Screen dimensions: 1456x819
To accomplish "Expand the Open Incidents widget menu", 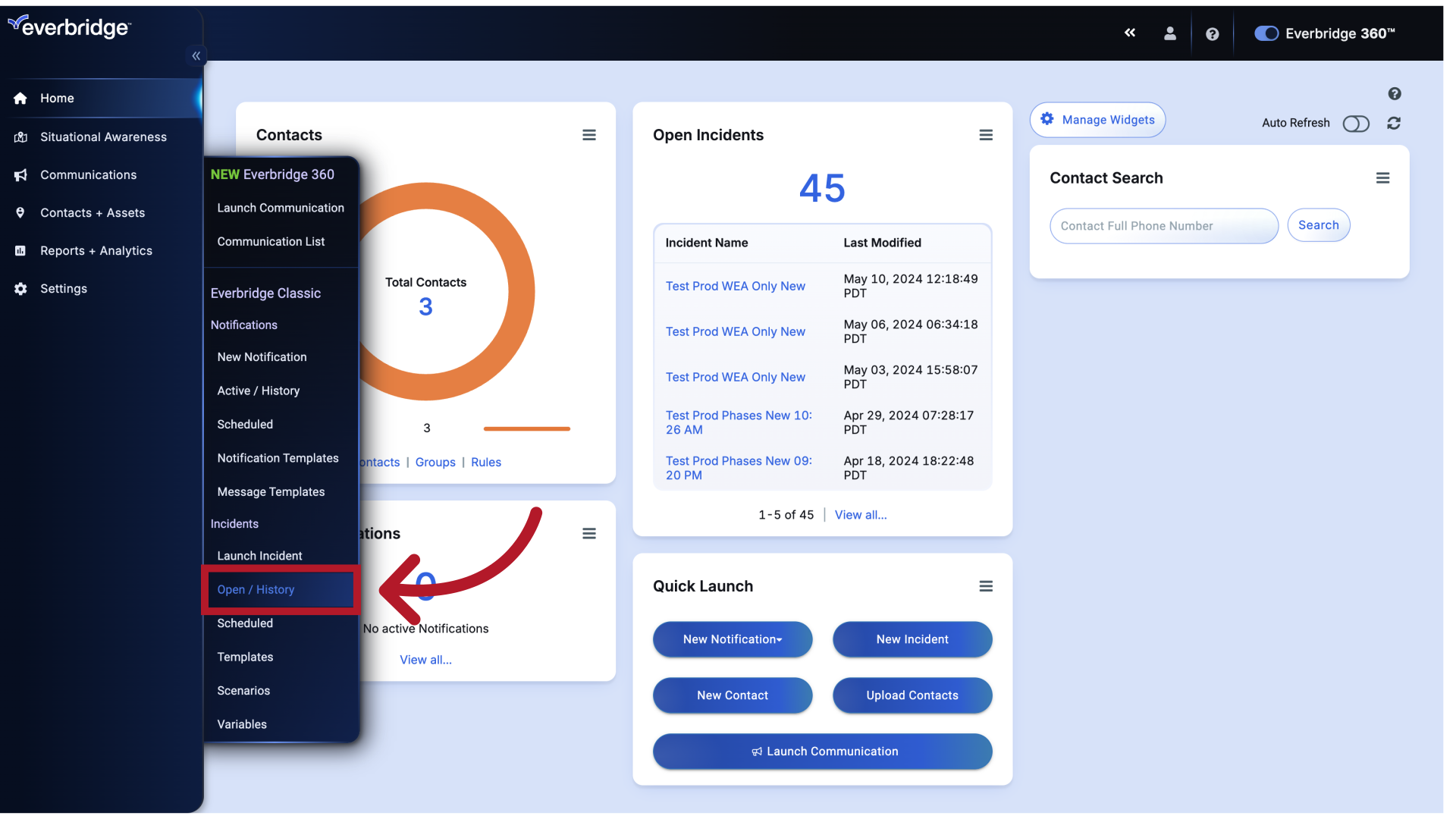I will point(986,134).
